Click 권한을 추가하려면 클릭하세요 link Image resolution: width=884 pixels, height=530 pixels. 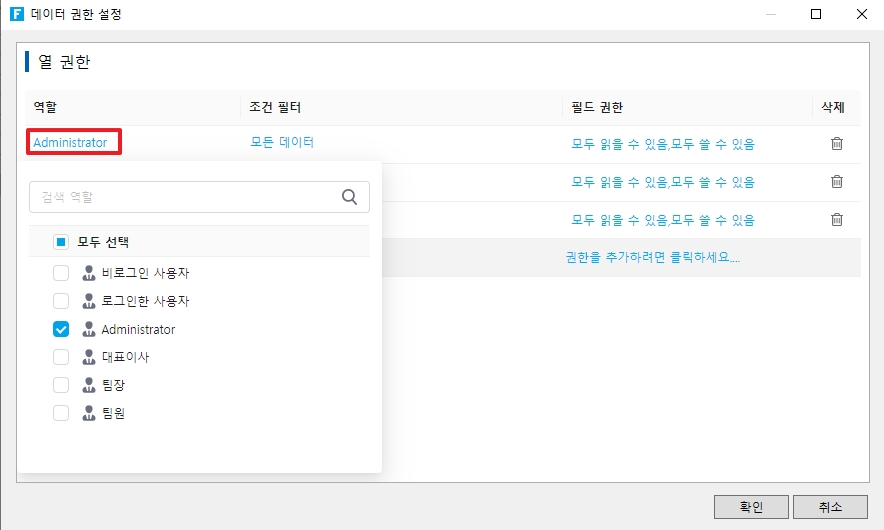point(652,257)
